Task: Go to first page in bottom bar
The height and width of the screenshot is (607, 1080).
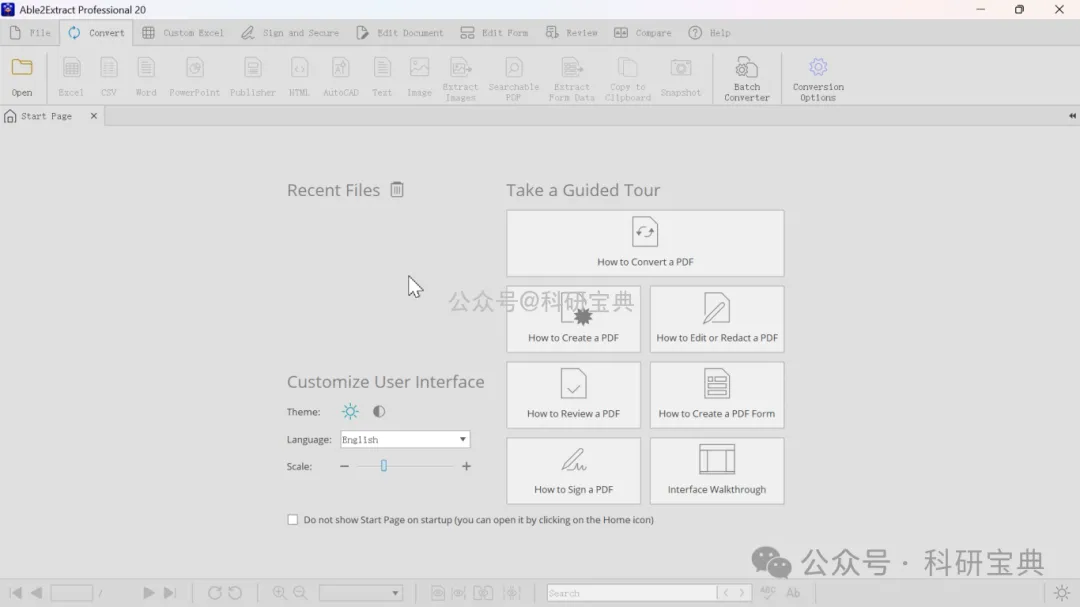Action: pyautogui.click(x=15, y=593)
